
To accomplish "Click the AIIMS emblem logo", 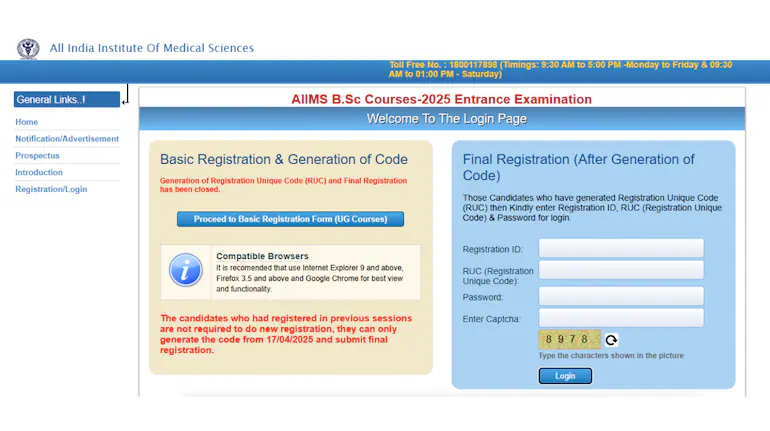I will pyautogui.click(x=28, y=48).
